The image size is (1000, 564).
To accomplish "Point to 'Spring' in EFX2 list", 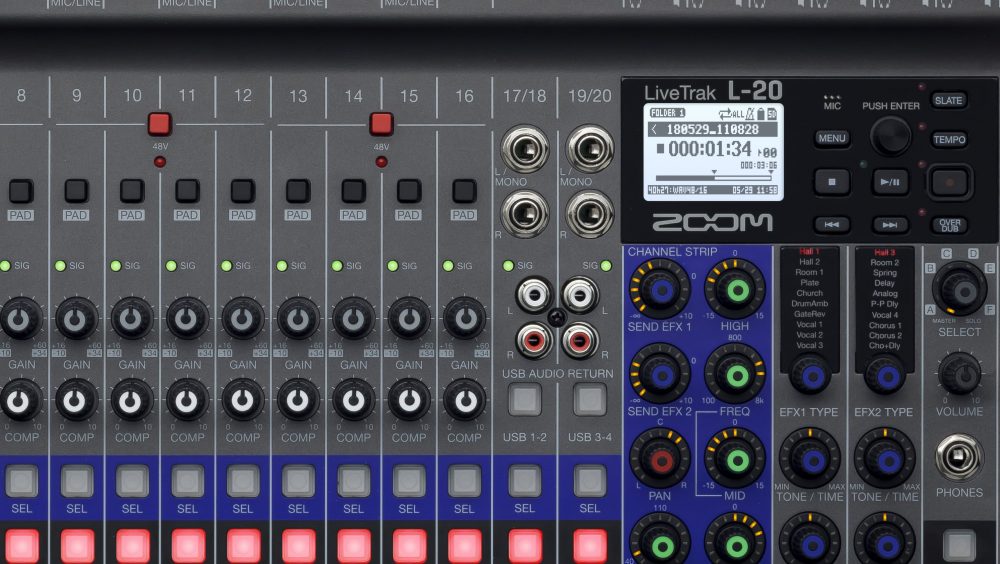I will (885, 272).
